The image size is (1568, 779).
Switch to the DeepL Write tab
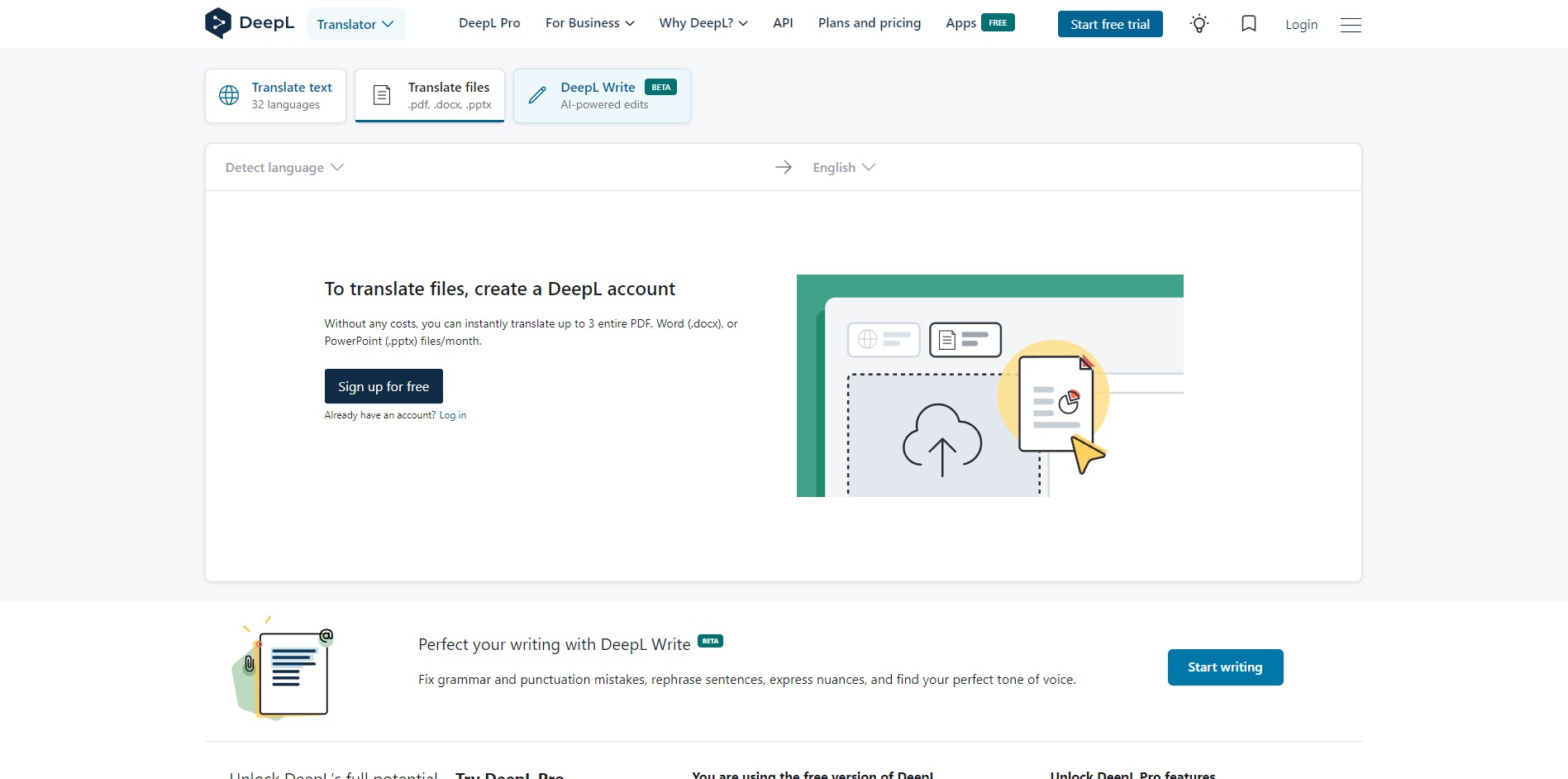pos(602,96)
